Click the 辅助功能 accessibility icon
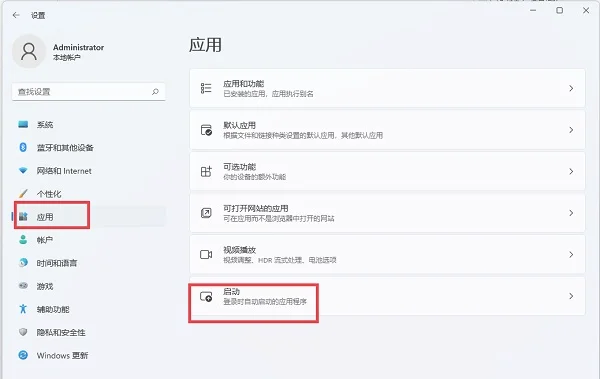 [x=23, y=309]
